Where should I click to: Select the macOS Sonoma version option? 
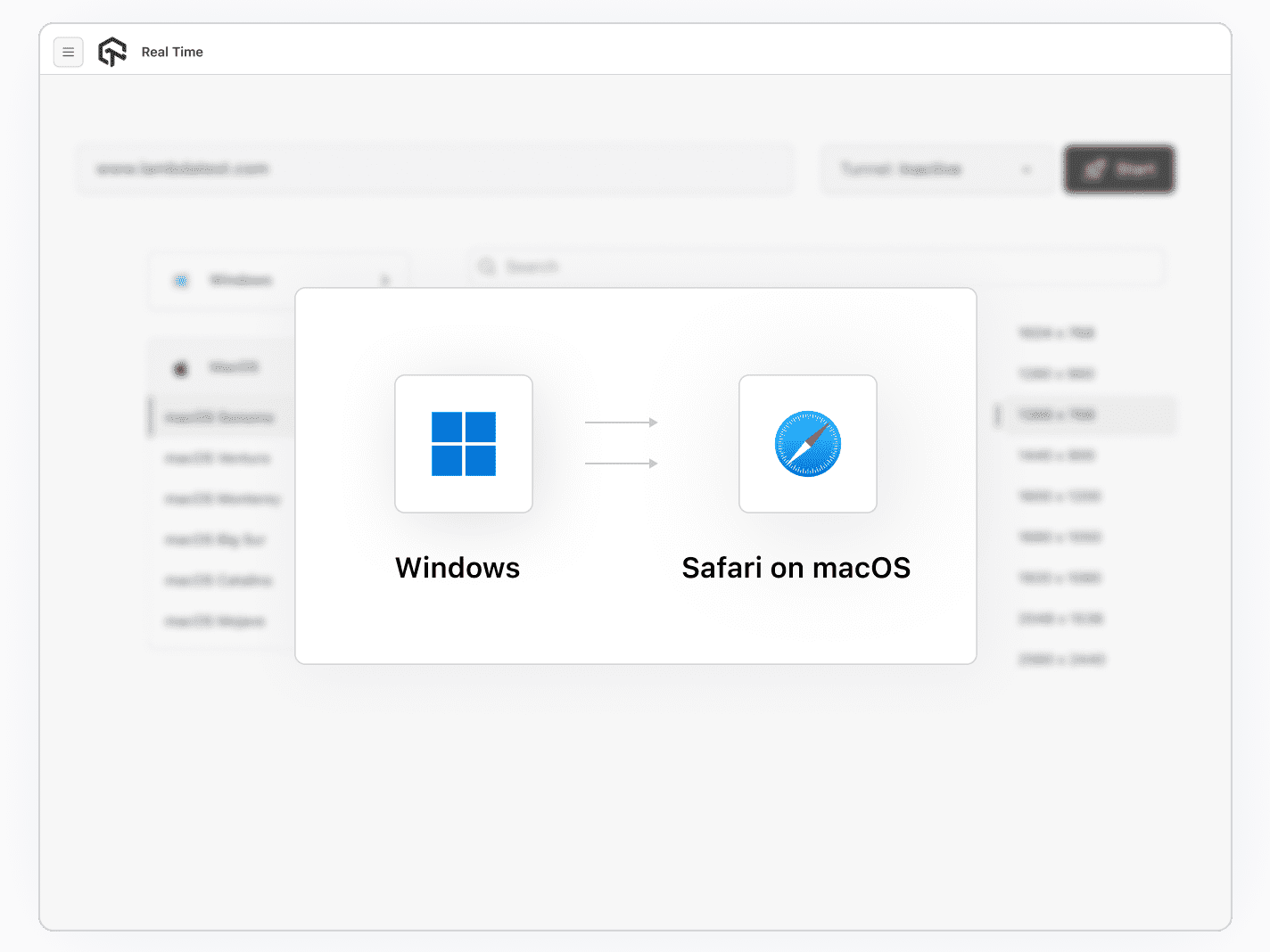click(x=219, y=416)
